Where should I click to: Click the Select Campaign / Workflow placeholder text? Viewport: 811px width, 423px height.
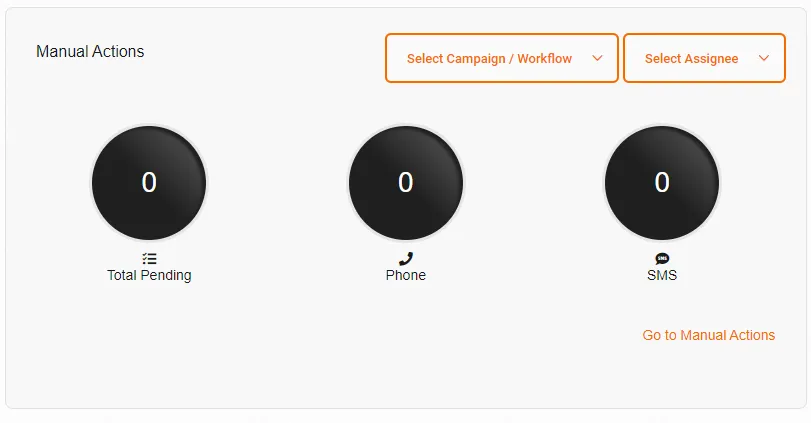coord(489,58)
